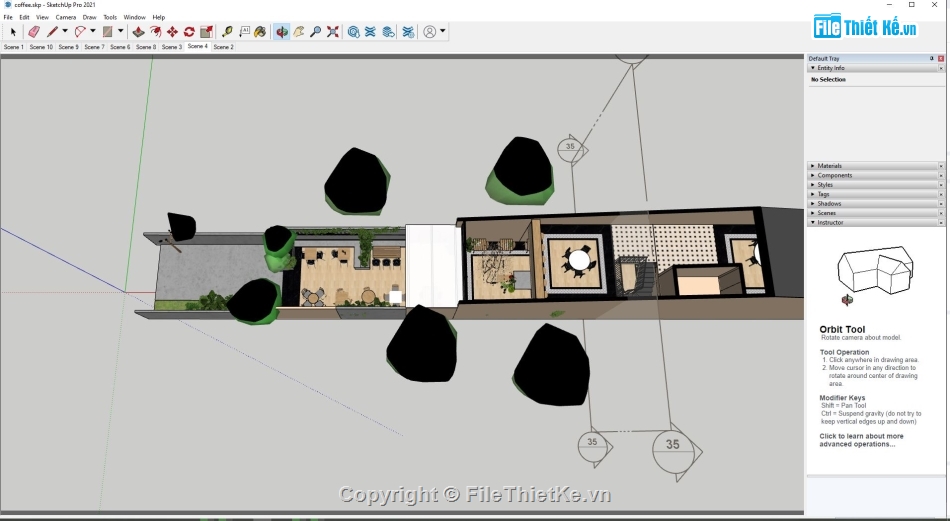This screenshot has width=950, height=521.
Task: Open the Camera menu
Action: [66, 17]
